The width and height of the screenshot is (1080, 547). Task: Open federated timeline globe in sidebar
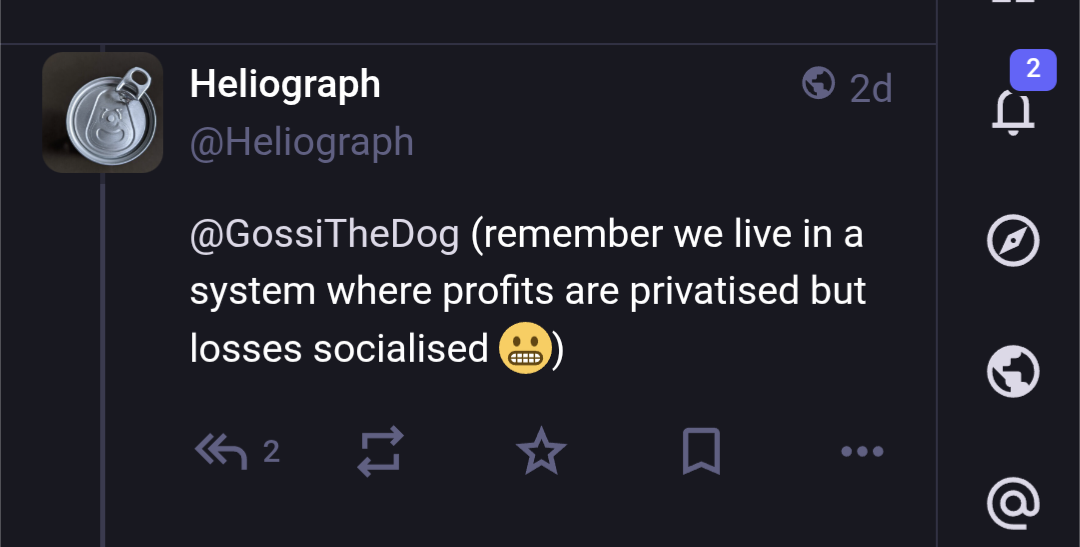(1013, 372)
